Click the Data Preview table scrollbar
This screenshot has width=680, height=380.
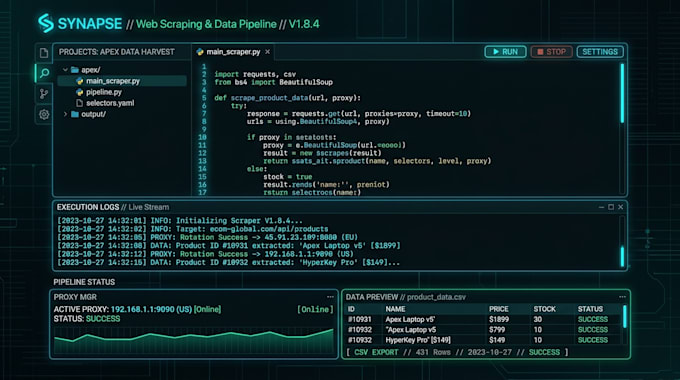tap(624, 317)
